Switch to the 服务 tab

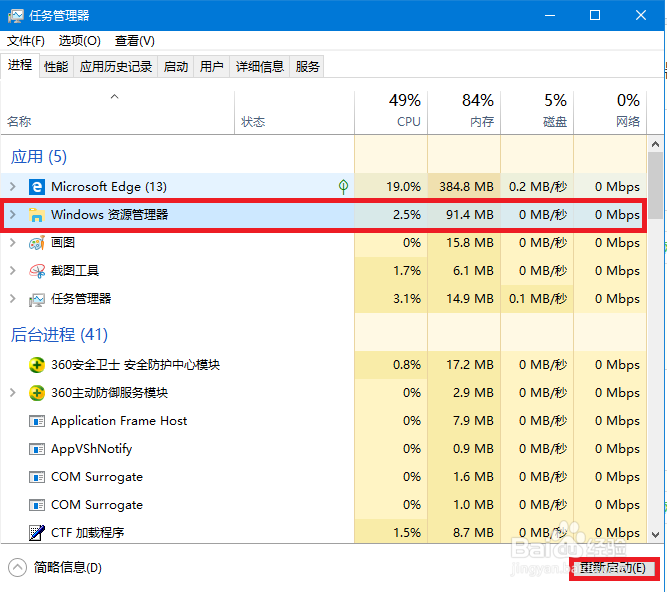pyautogui.click(x=307, y=67)
